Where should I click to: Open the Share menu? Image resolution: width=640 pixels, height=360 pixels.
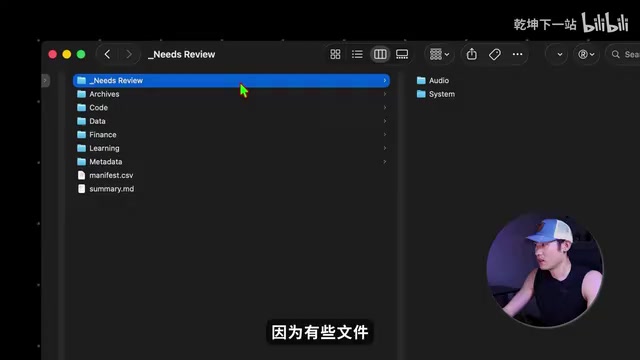[x=471, y=54]
